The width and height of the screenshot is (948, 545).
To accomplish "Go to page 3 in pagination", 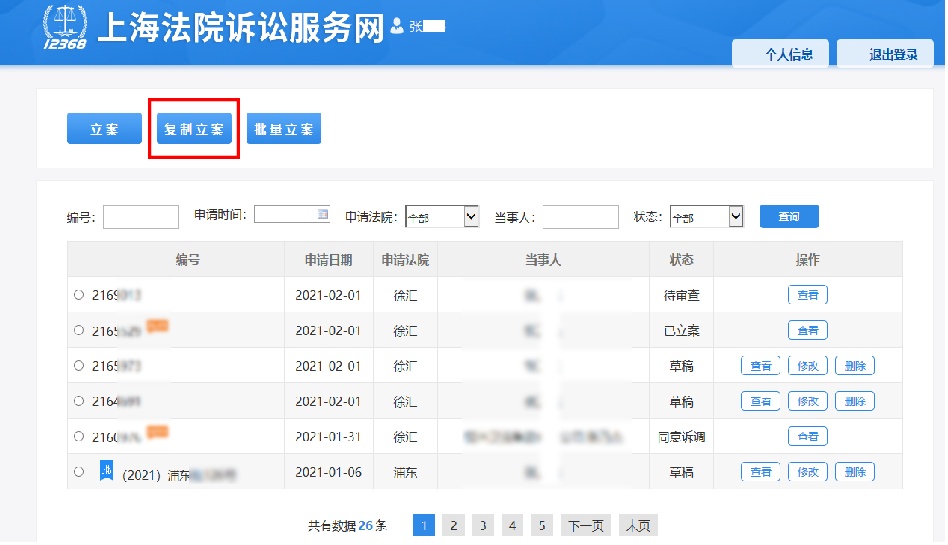I will tap(483, 525).
